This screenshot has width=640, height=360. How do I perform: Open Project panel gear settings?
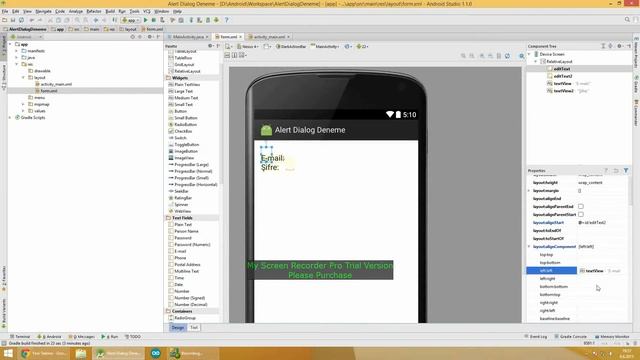coord(149,37)
